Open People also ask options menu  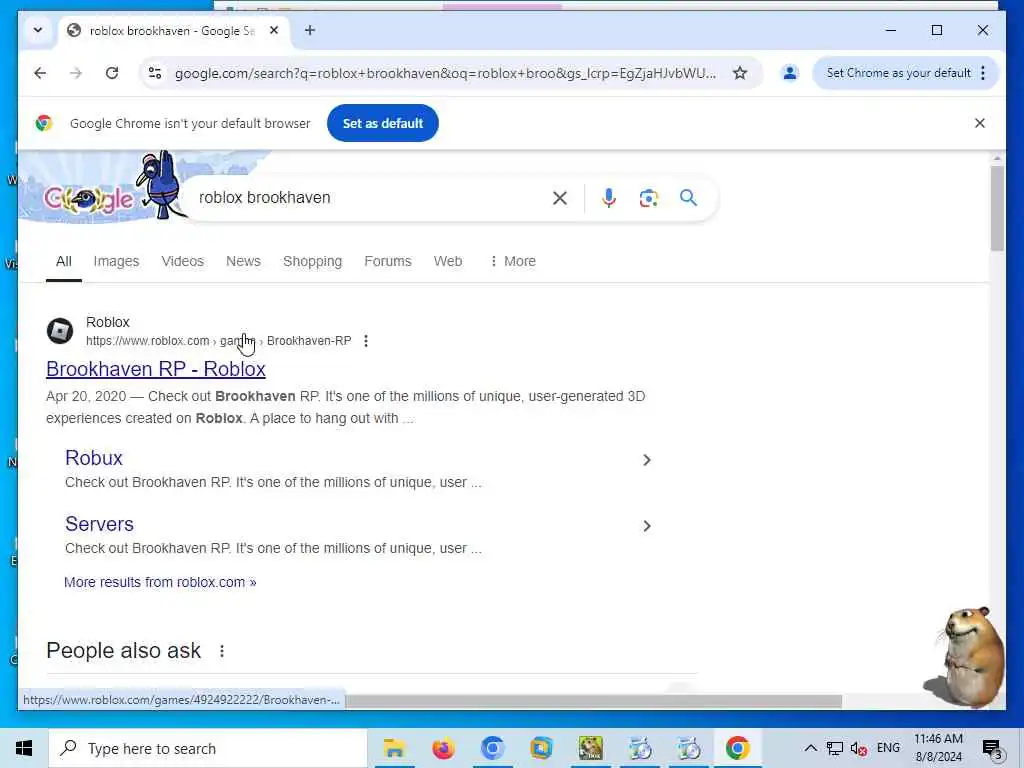[222, 651]
